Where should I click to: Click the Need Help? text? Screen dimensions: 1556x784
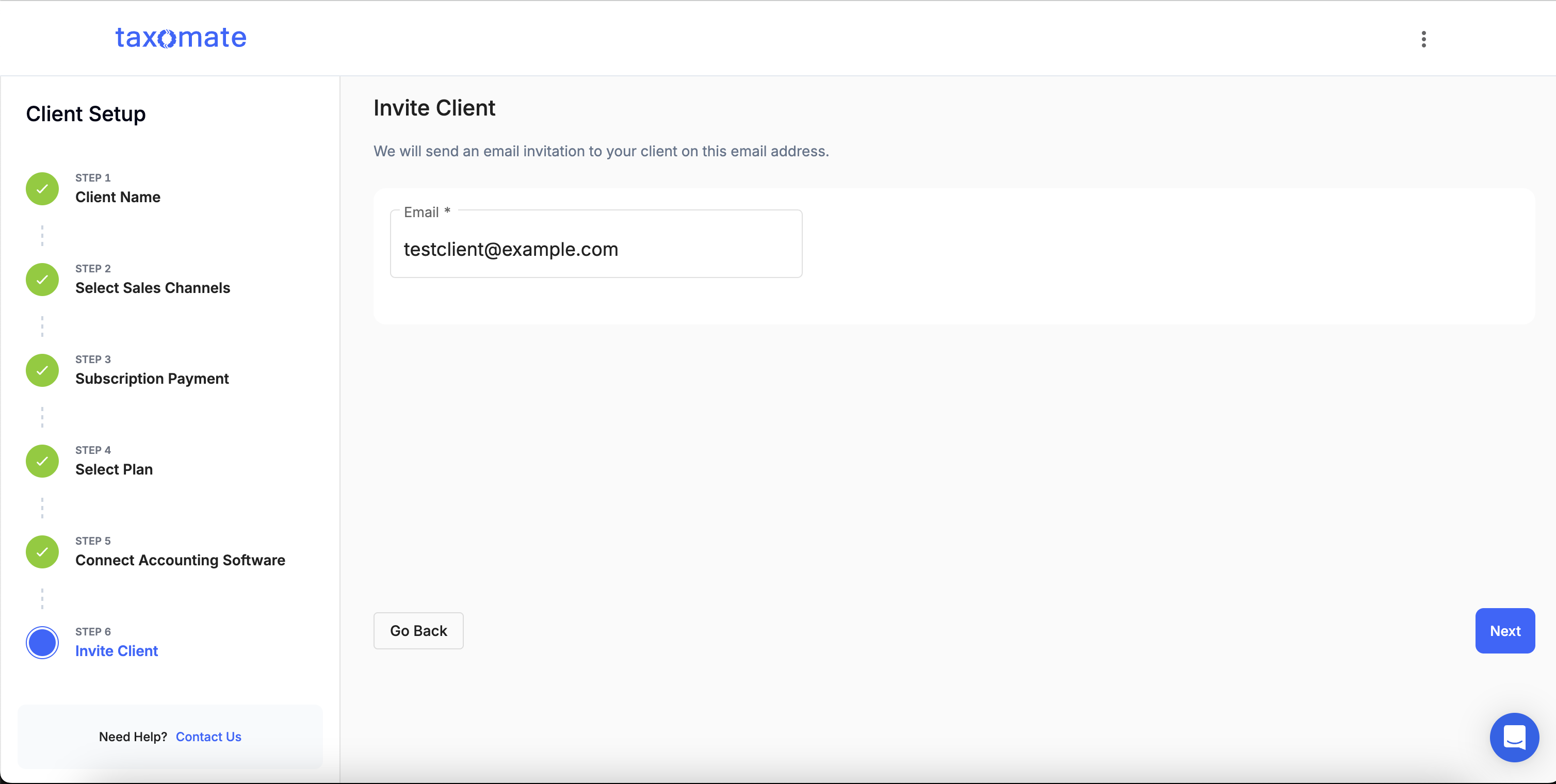(133, 737)
